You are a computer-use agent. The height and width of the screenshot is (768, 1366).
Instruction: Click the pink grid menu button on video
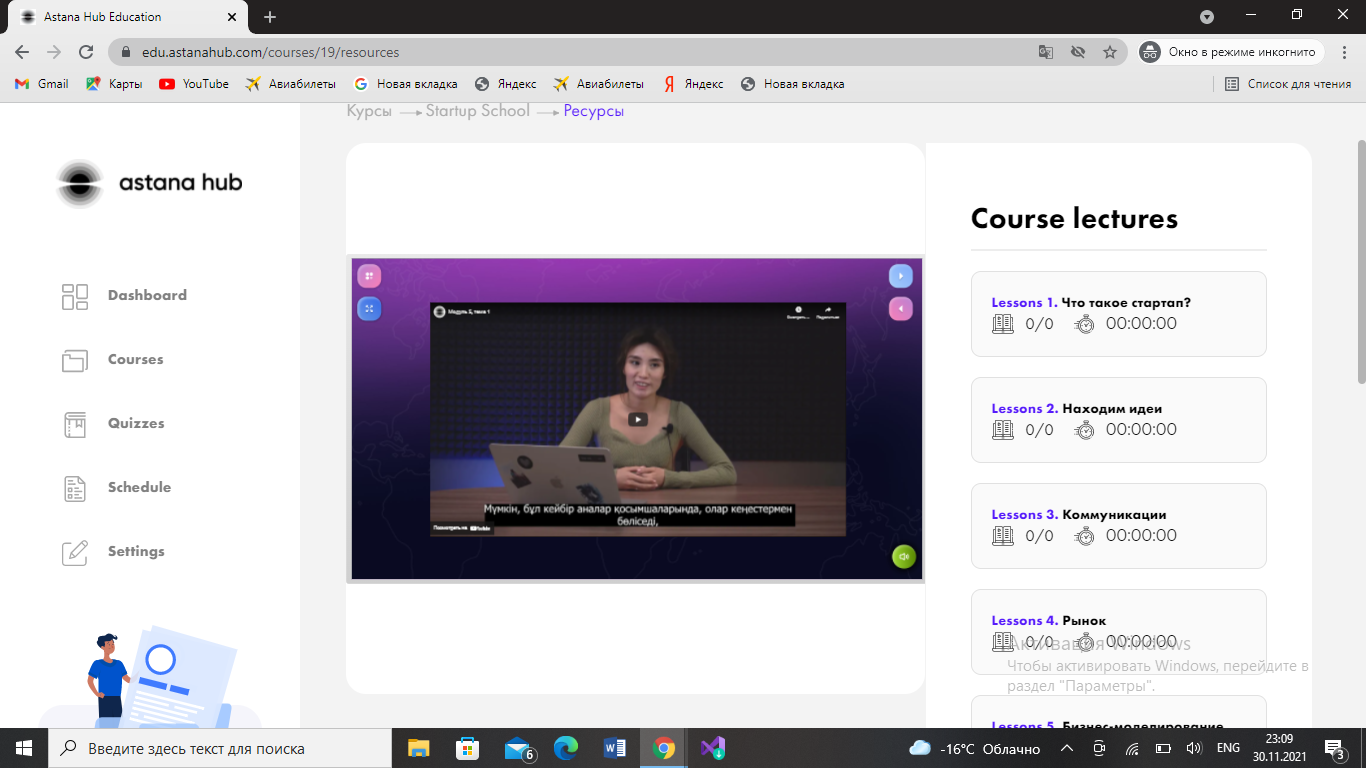[369, 276]
